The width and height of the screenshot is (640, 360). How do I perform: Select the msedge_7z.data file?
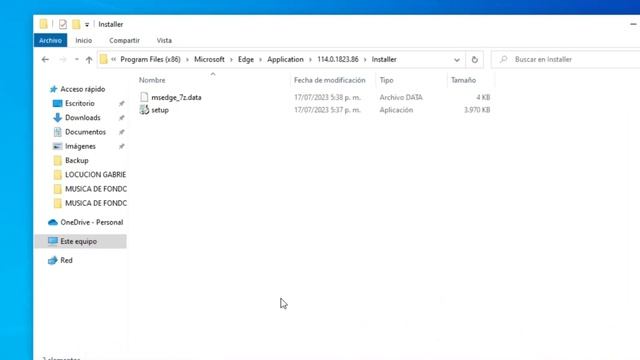point(176,98)
